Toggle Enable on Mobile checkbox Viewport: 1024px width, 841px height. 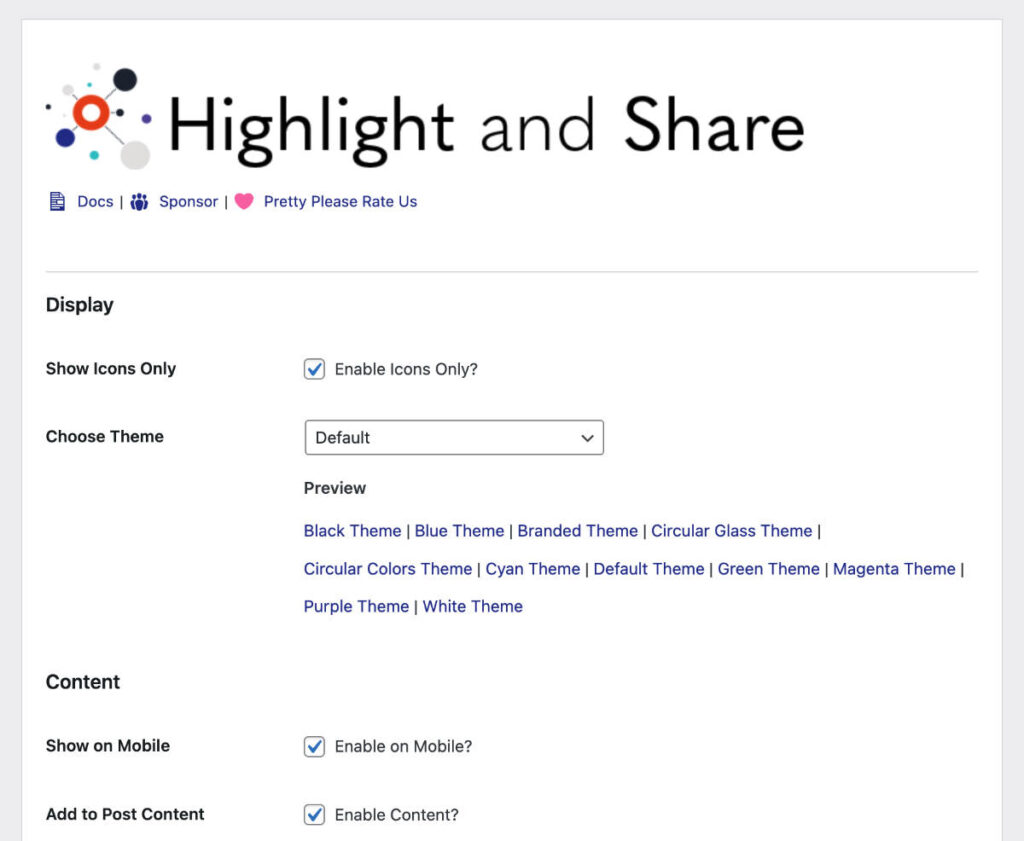point(314,746)
